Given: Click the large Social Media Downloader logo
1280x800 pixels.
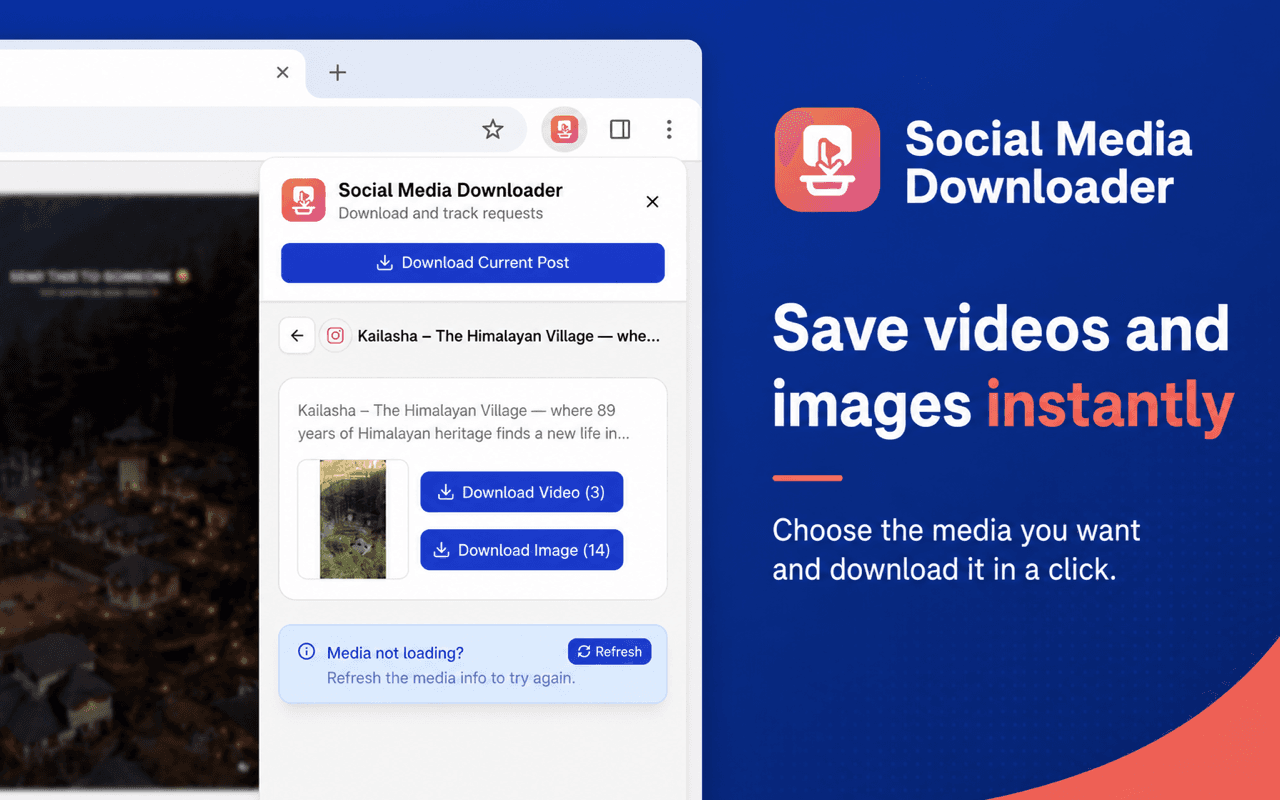Looking at the screenshot, I should coord(827,159).
